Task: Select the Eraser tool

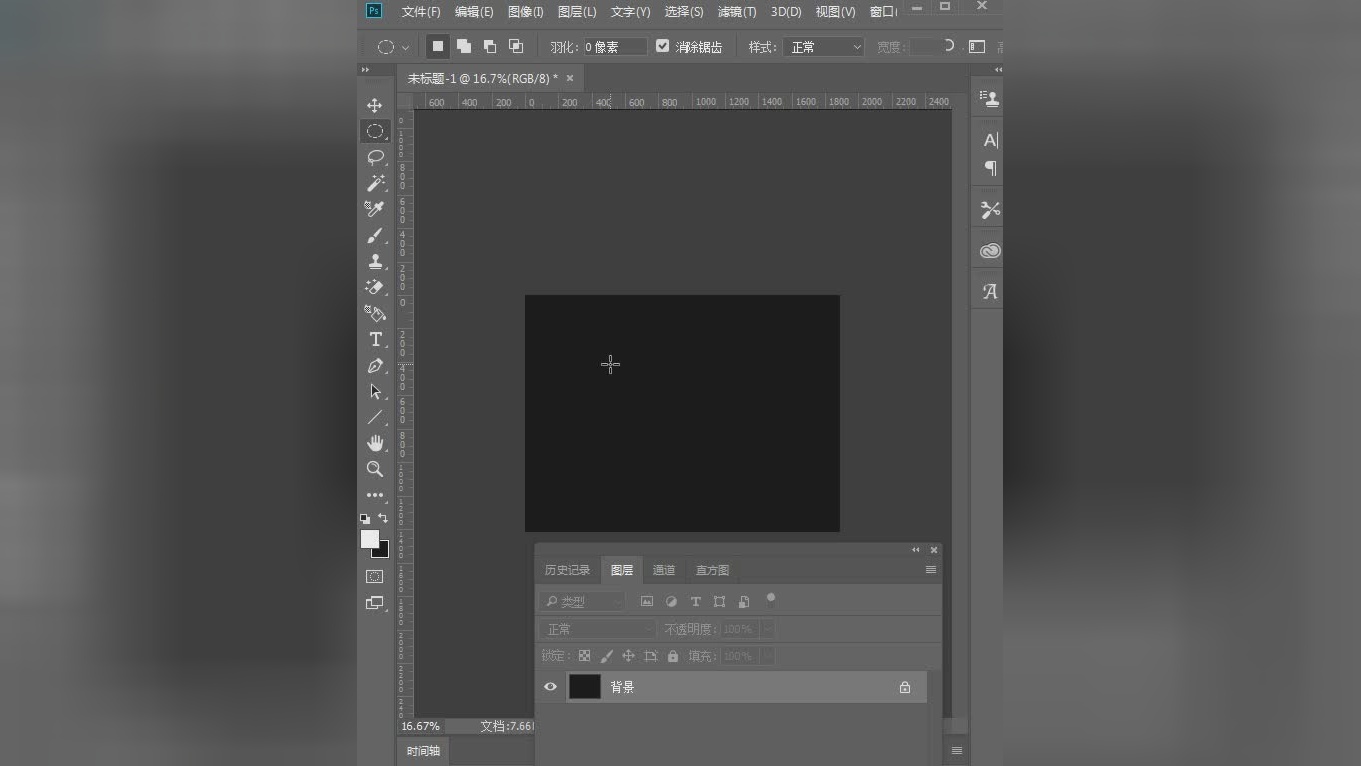Action: 375,287
